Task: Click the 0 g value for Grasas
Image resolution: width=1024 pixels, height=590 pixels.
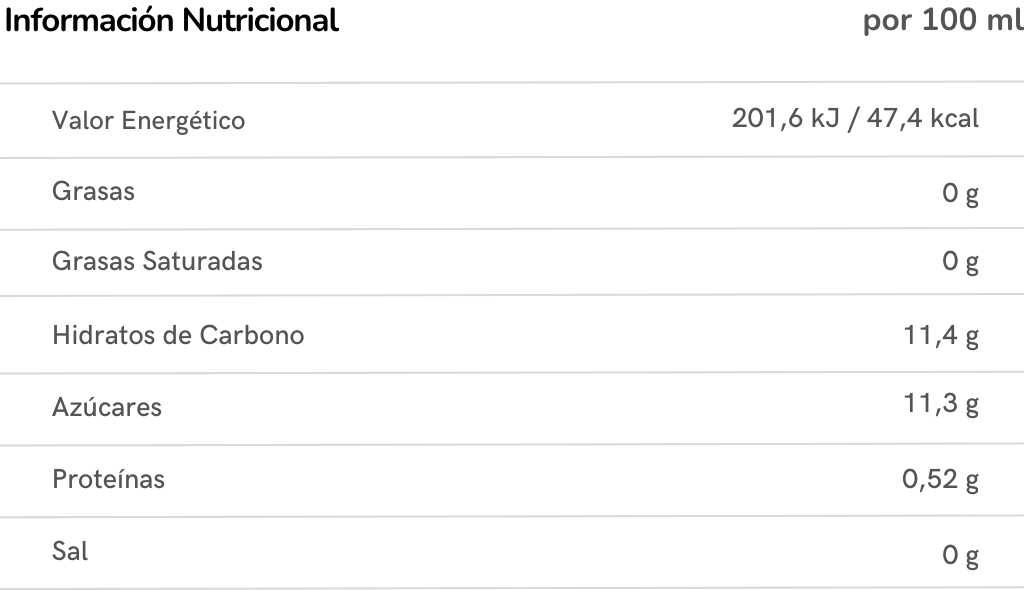Action: click(x=960, y=193)
